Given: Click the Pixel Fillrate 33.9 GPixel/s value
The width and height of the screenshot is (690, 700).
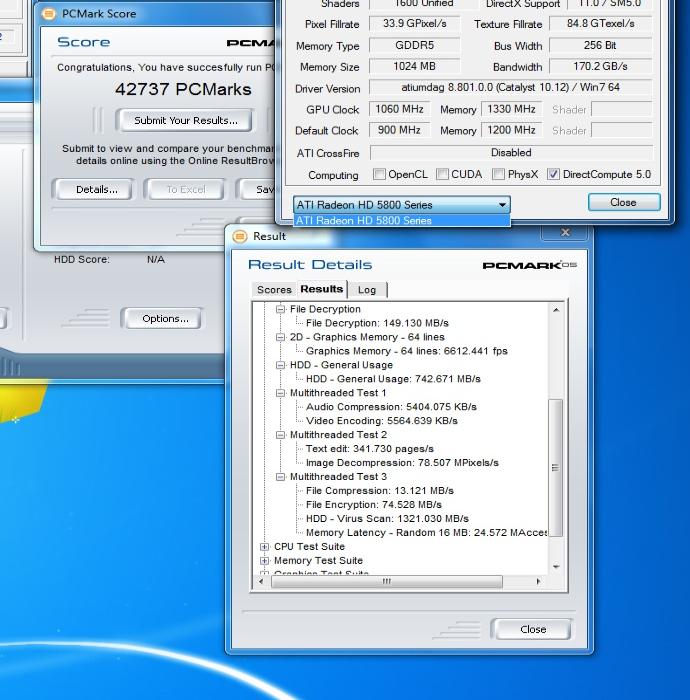Looking at the screenshot, I should (x=415, y=24).
